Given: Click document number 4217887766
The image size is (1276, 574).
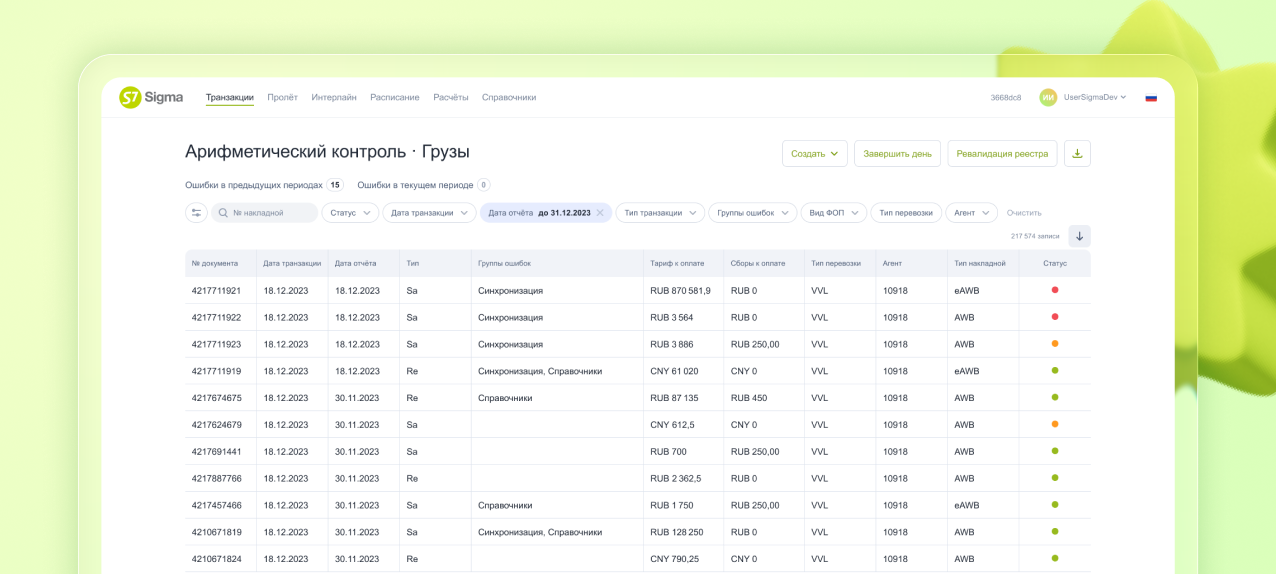Looking at the screenshot, I should point(216,478).
